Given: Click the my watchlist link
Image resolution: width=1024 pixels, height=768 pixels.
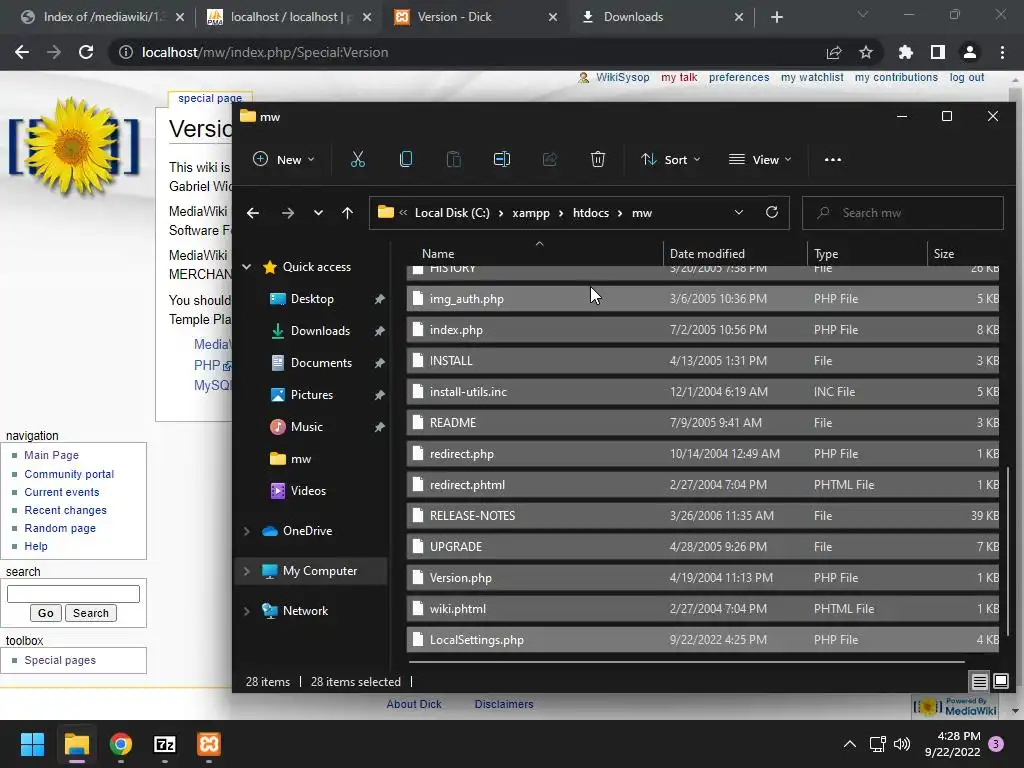Looking at the screenshot, I should tap(812, 77).
